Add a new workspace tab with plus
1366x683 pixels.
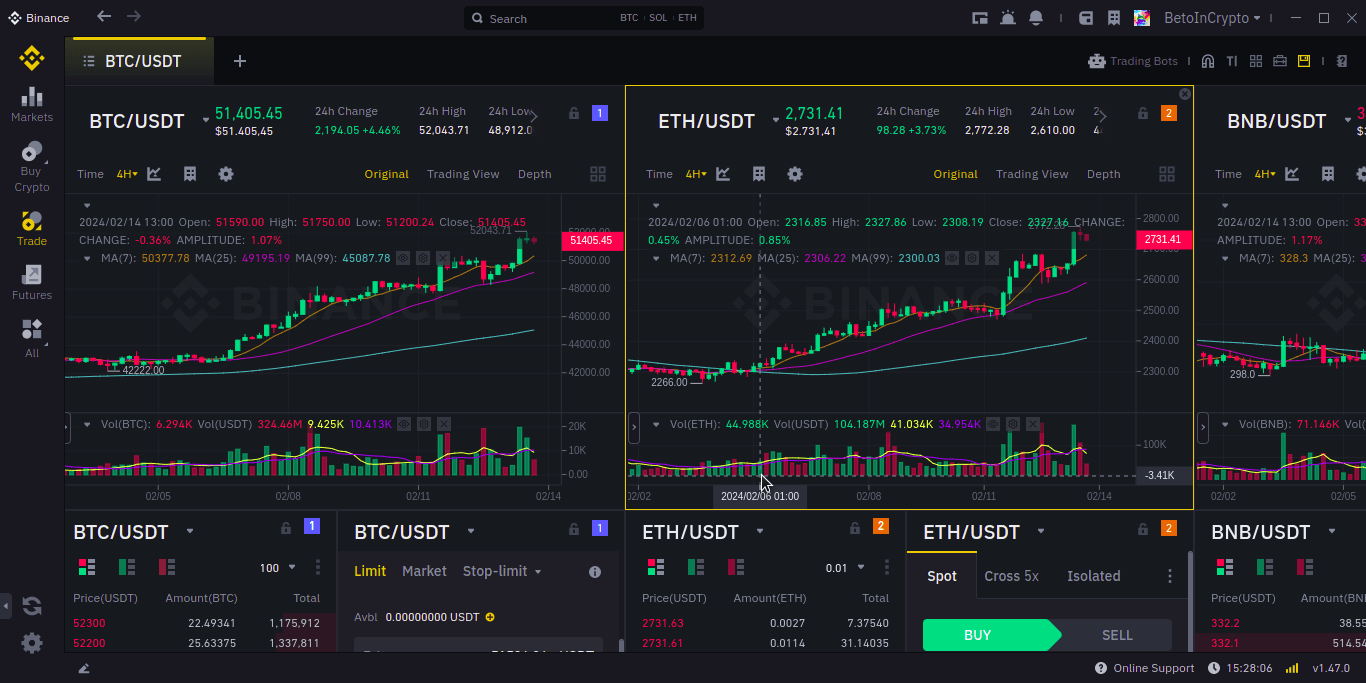tap(240, 61)
